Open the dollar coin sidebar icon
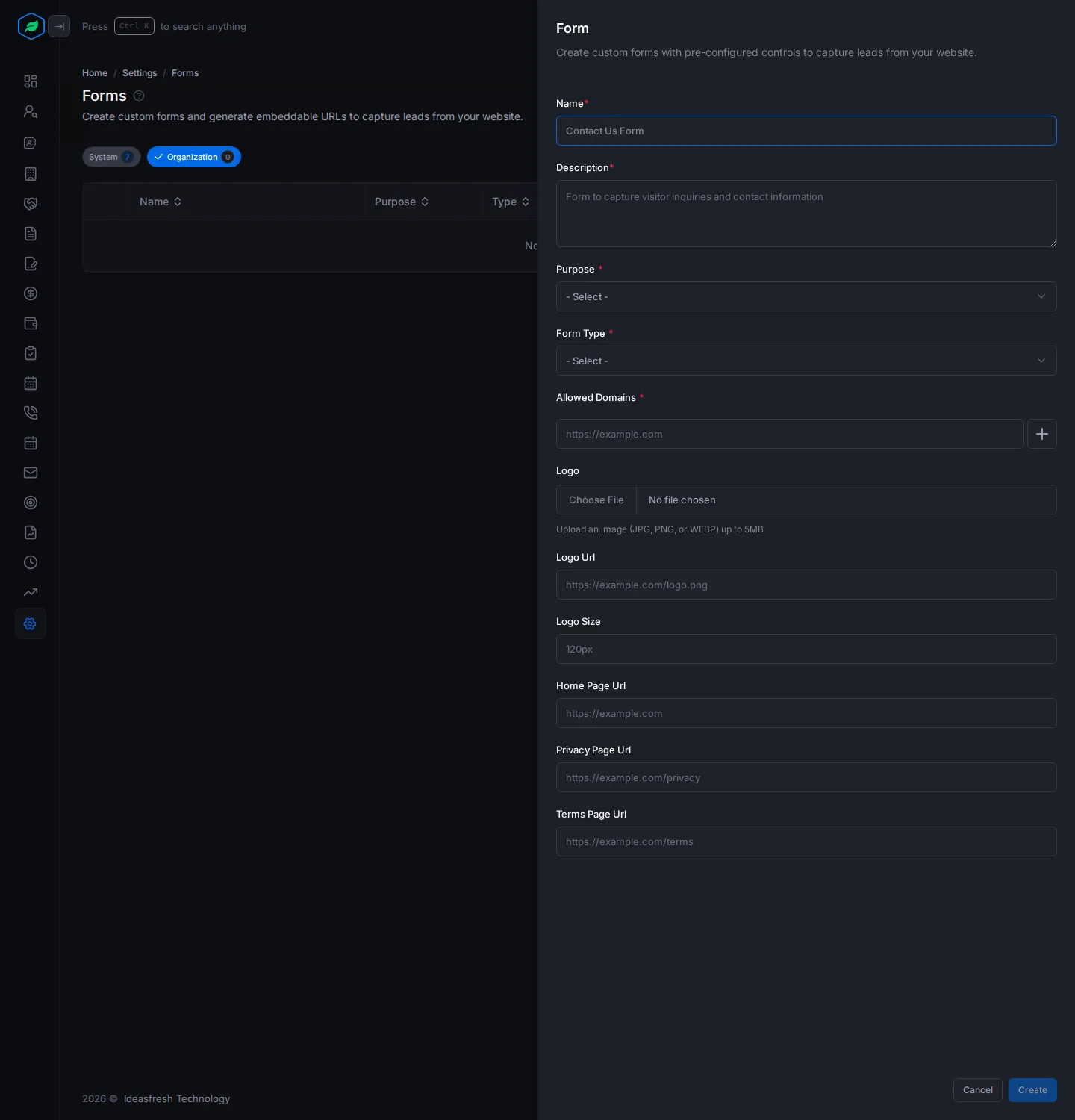The width and height of the screenshot is (1075, 1120). [31, 293]
